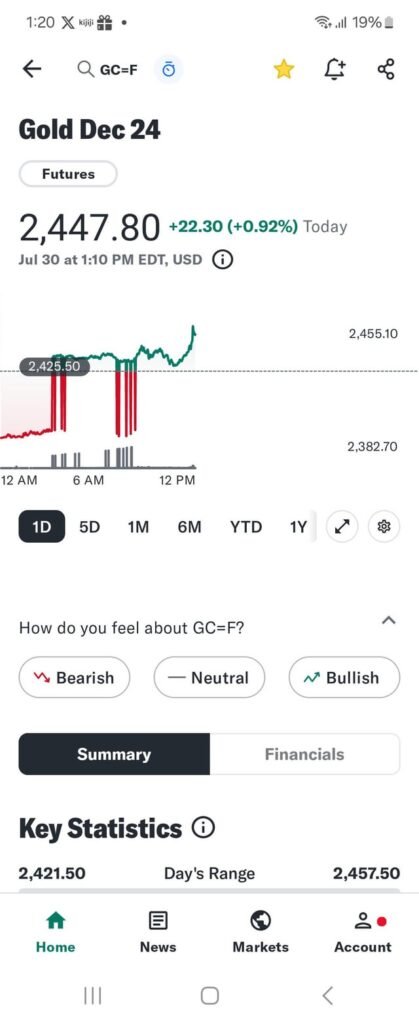Toggle the yellow watchlist star
Image resolution: width=419 pixels, height=1024 pixels.
283,69
